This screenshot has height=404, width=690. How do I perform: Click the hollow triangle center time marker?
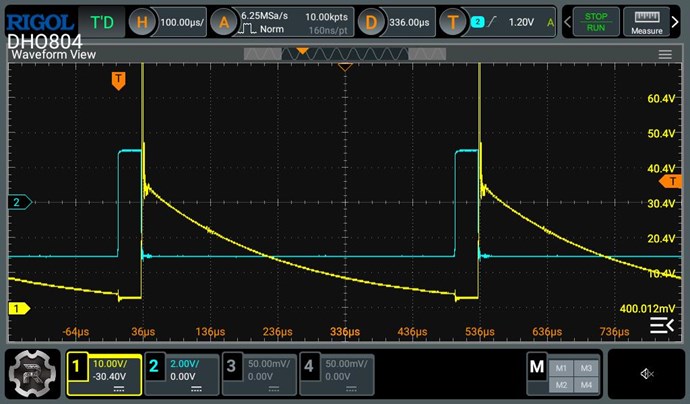(x=345, y=67)
